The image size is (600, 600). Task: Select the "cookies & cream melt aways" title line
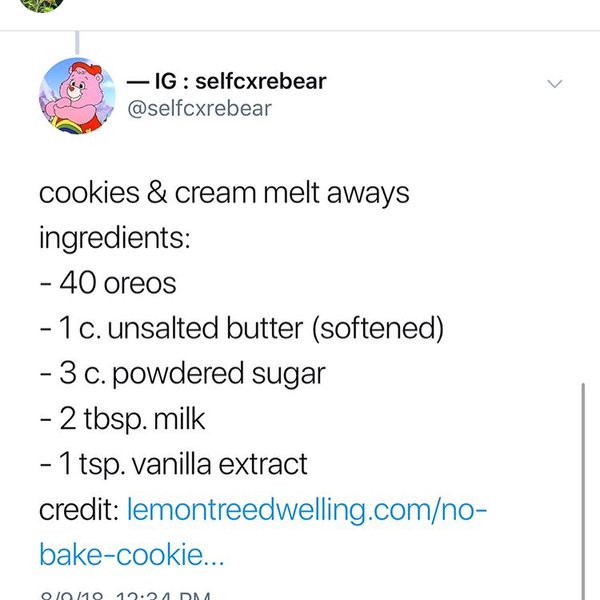coord(224,192)
